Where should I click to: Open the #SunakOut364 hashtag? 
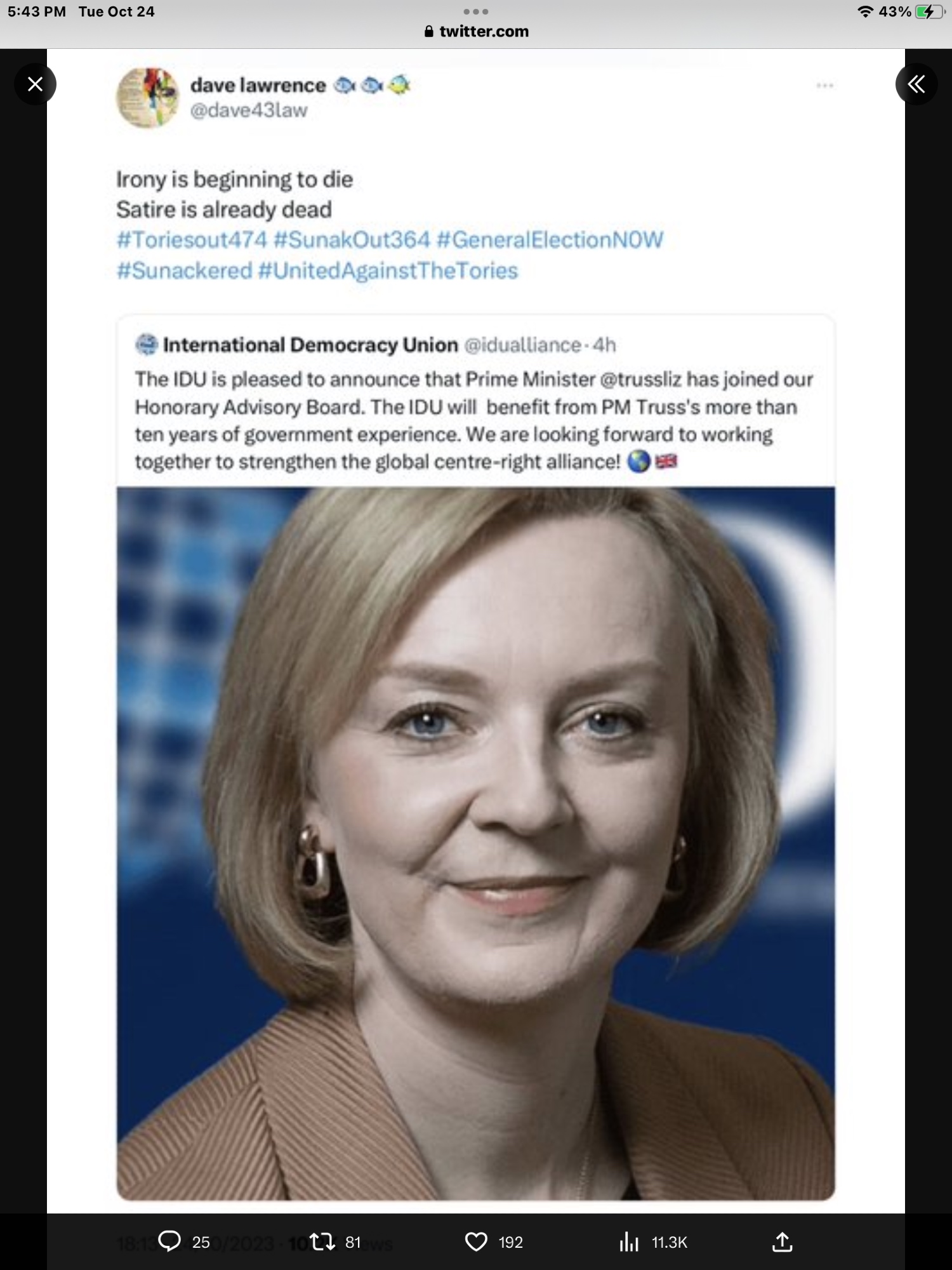point(352,240)
